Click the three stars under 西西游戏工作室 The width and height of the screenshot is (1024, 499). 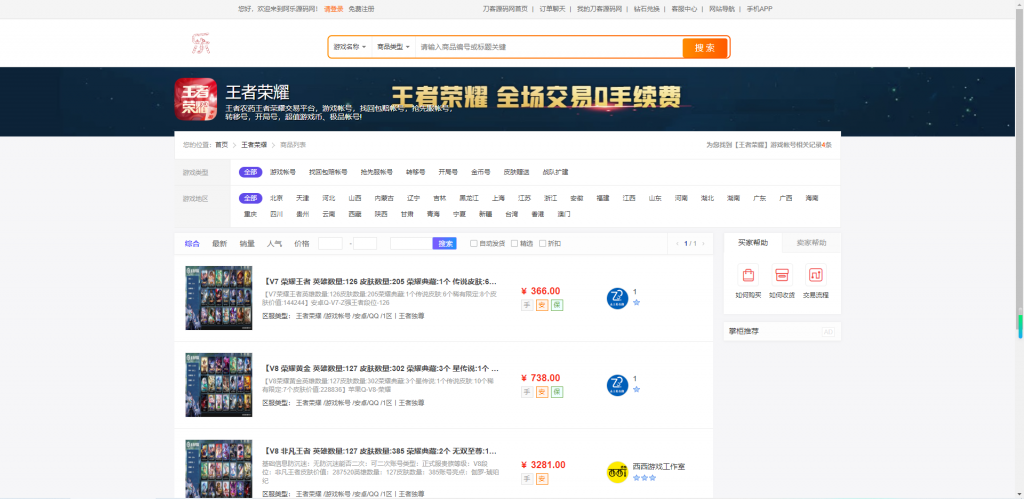coord(644,477)
